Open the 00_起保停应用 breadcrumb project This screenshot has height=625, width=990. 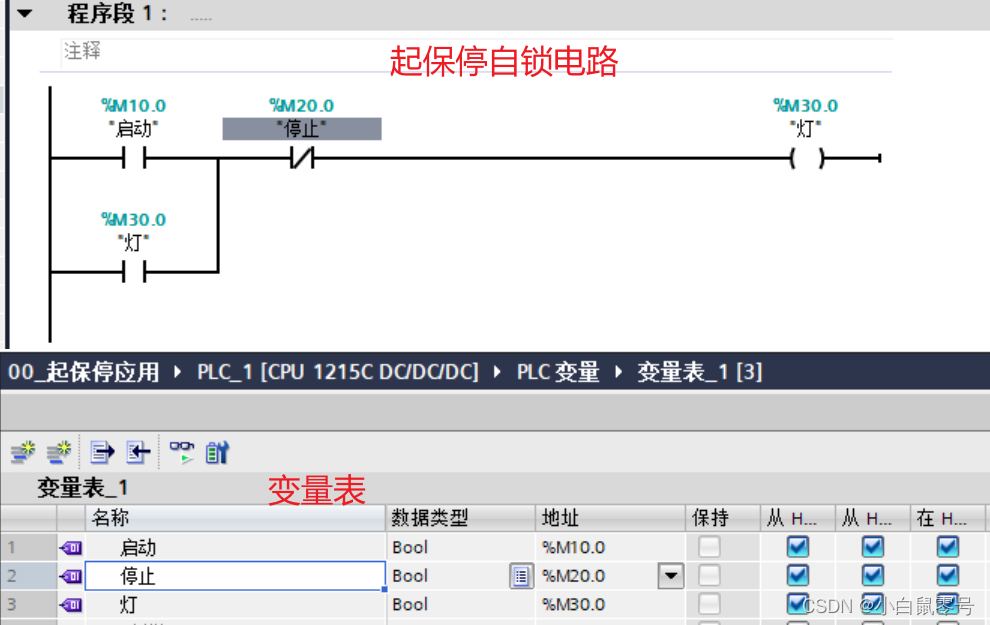click(x=83, y=372)
